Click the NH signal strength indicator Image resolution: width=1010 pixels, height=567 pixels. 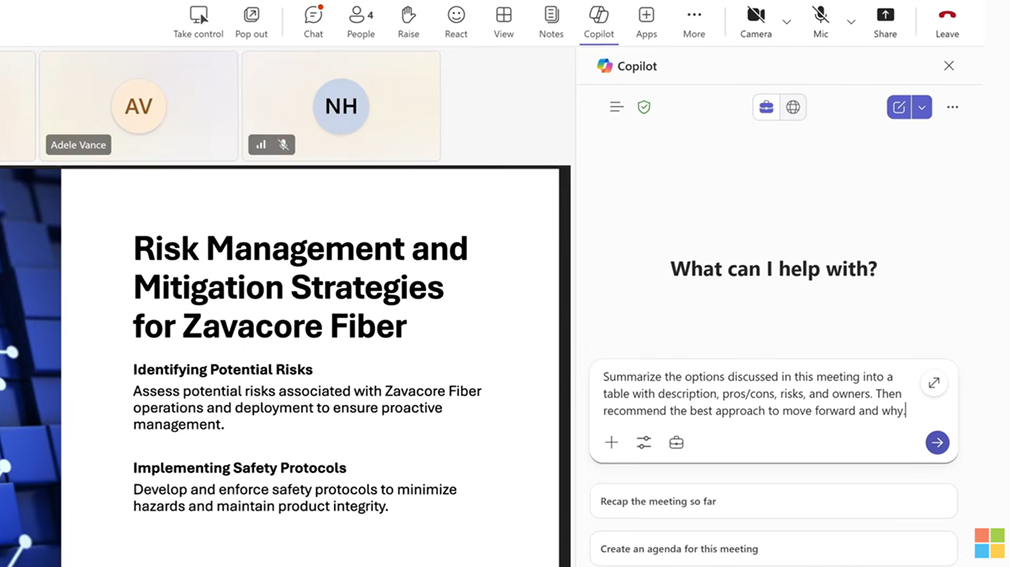[261, 145]
